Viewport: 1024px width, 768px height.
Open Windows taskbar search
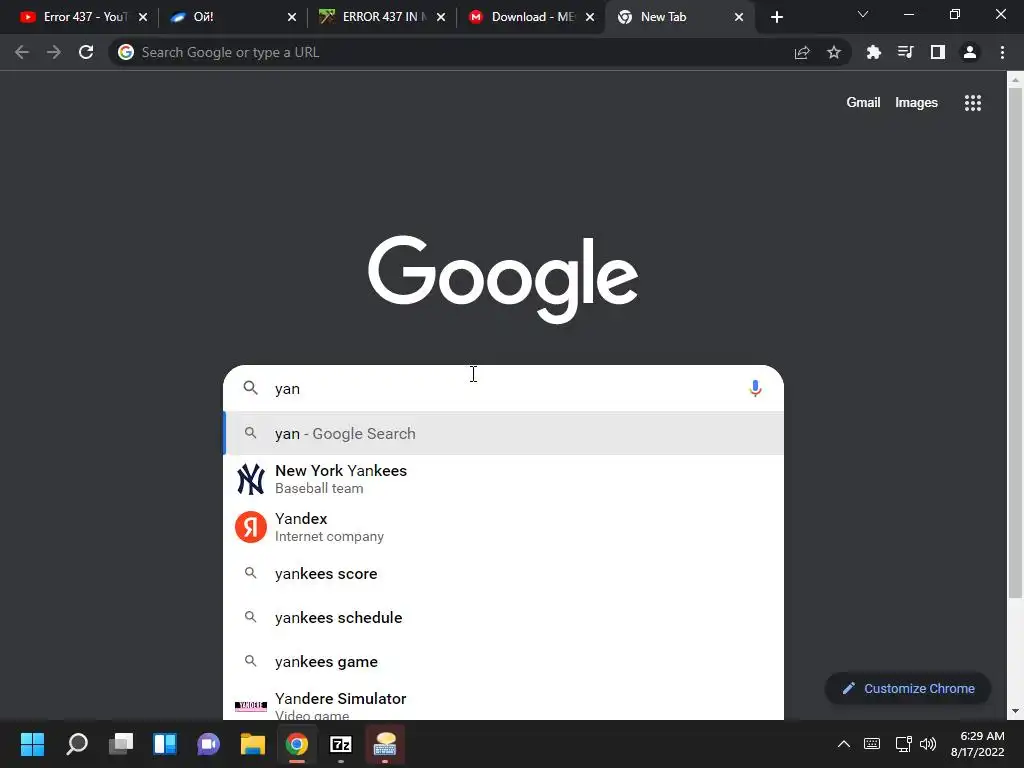[77, 744]
